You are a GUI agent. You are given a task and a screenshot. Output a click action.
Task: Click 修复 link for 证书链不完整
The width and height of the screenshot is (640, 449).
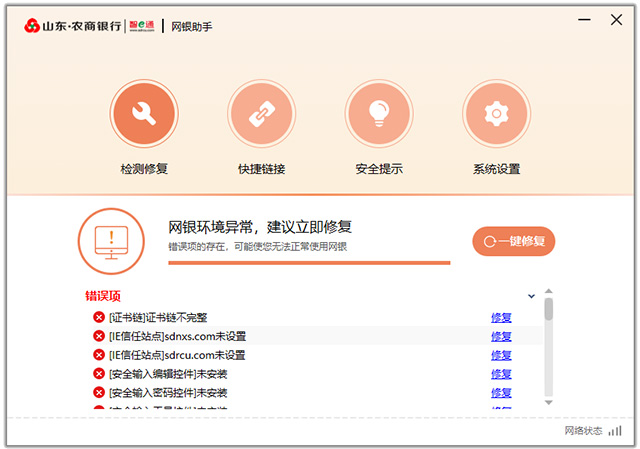click(501, 318)
